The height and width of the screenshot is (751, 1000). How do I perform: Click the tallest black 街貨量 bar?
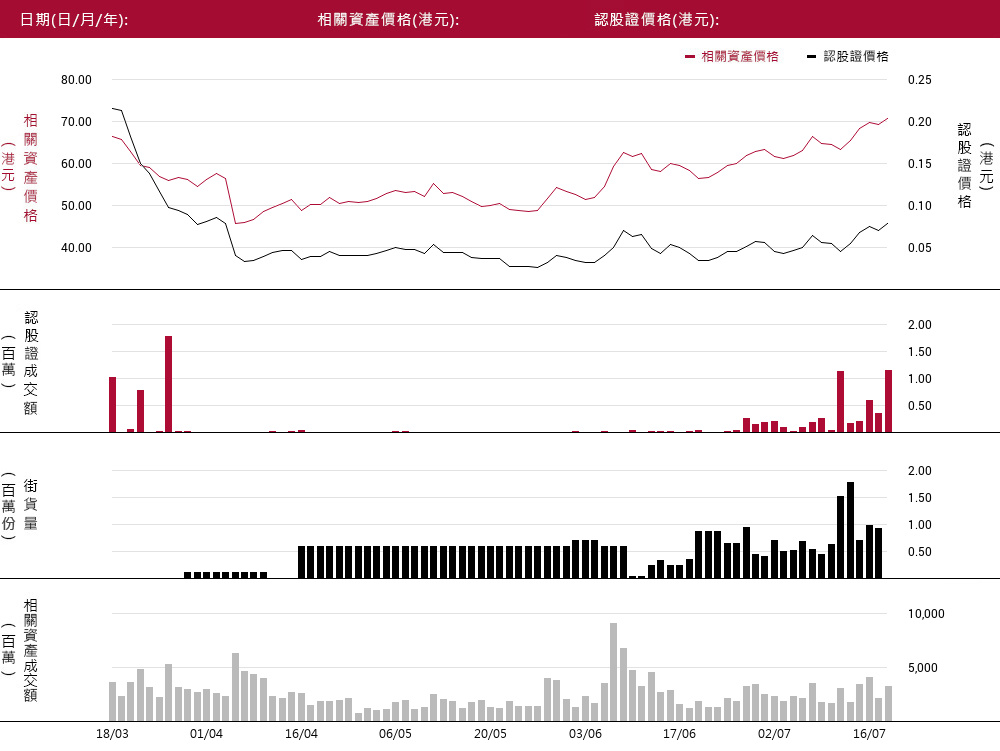(850, 530)
